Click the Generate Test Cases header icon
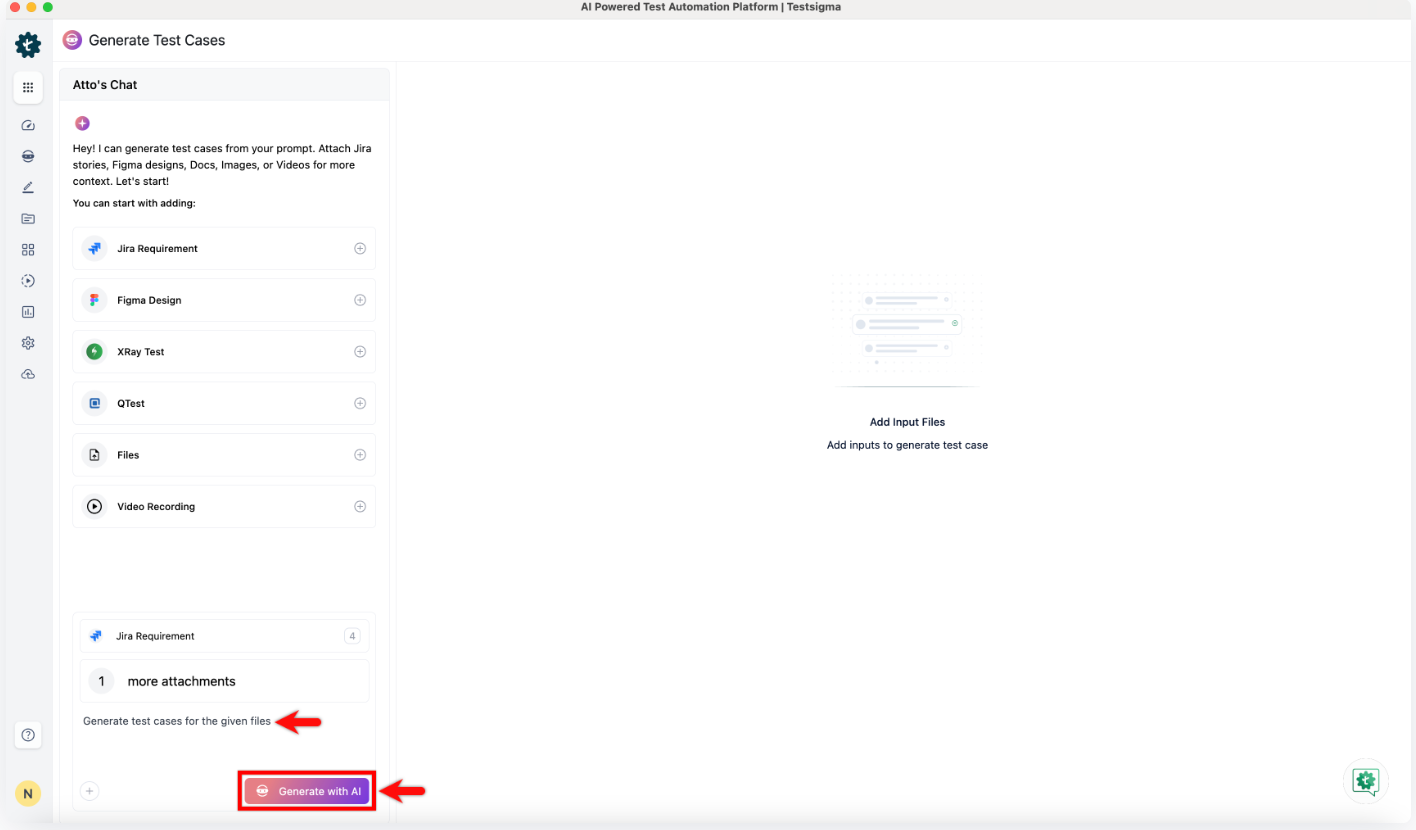 click(x=72, y=40)
